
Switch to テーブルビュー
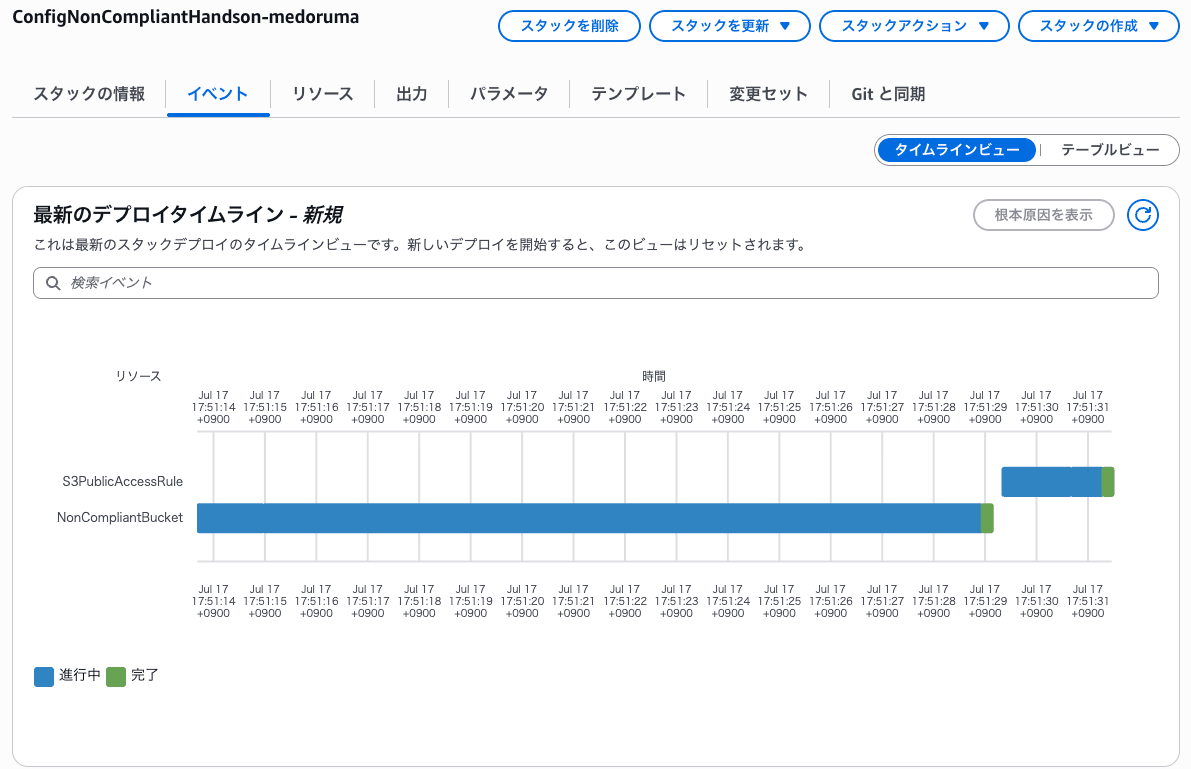[1110, 150]
